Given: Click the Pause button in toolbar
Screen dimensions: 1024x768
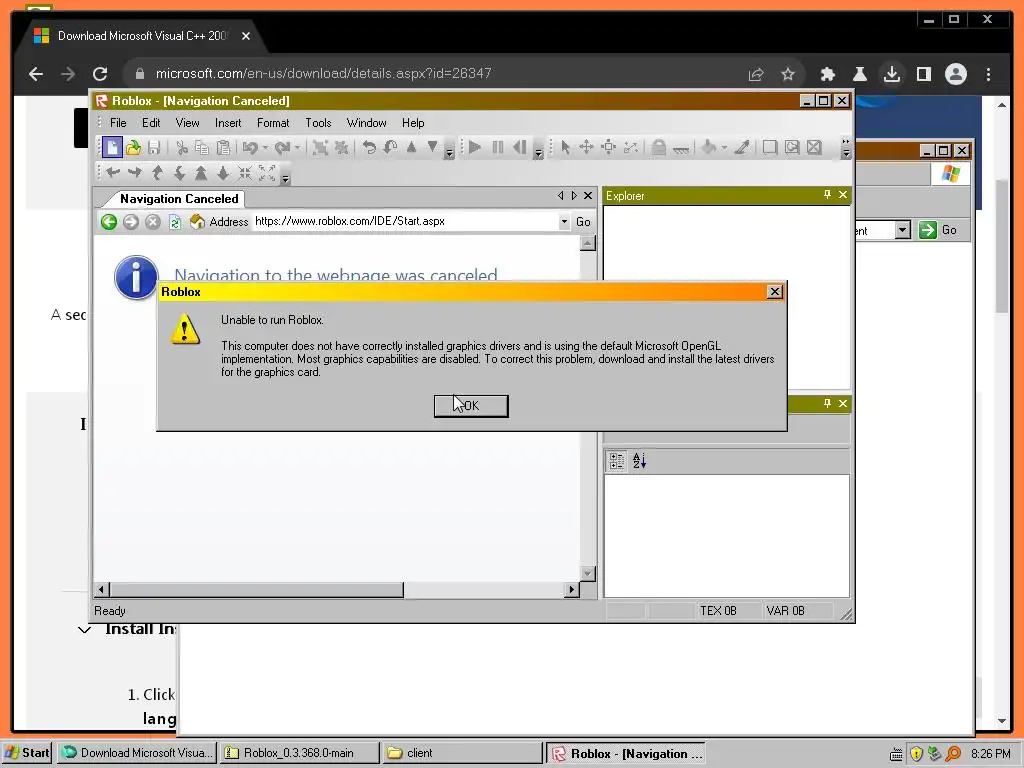Looking at the screenshot, I should (498, 148).
